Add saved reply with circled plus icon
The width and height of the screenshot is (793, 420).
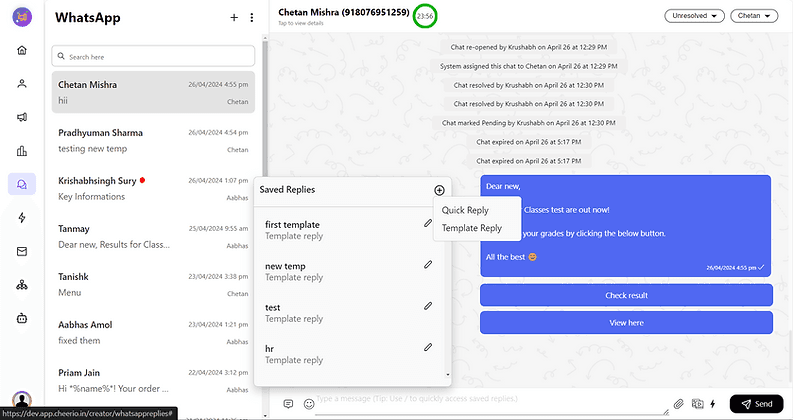click(x=439, y=190)
